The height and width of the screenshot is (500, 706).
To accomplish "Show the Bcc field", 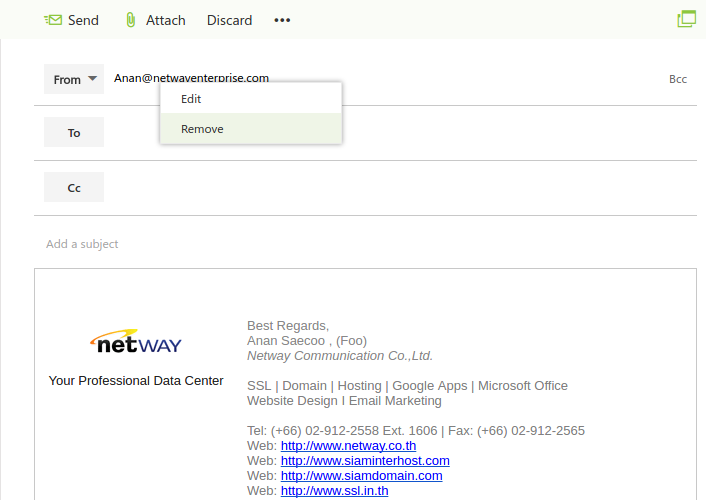I will point(678,79).
